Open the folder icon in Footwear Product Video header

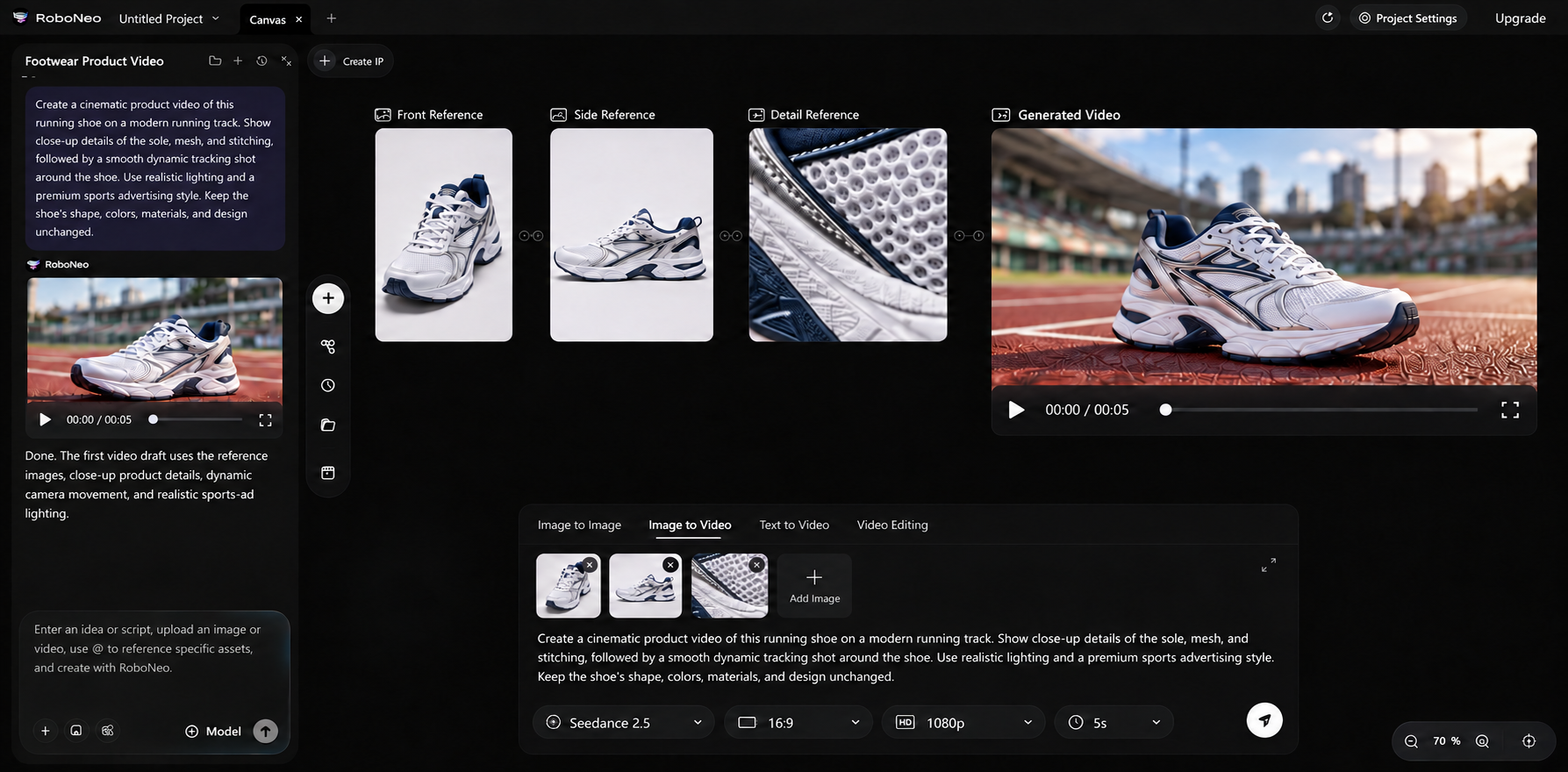coord(215,61)
